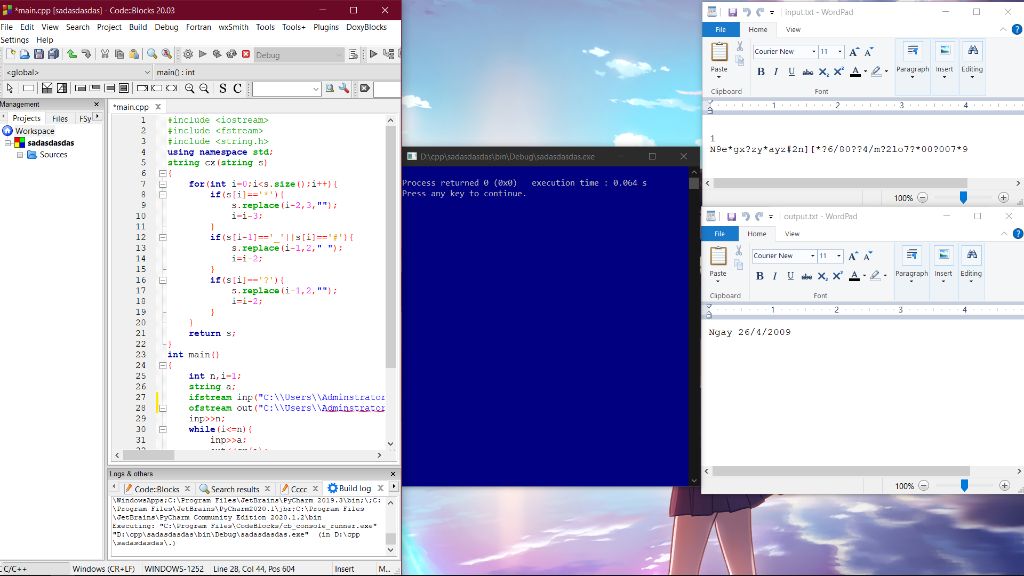Click Shrink font icon in output.txt WordPad
1024x576 pixels.
pyautogui.click(x=868, y=256)
